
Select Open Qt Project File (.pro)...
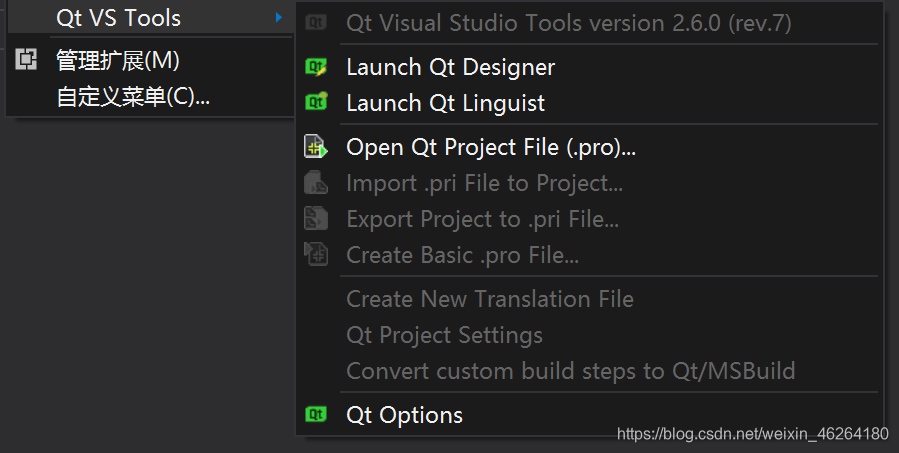click(x=491, y=147)
